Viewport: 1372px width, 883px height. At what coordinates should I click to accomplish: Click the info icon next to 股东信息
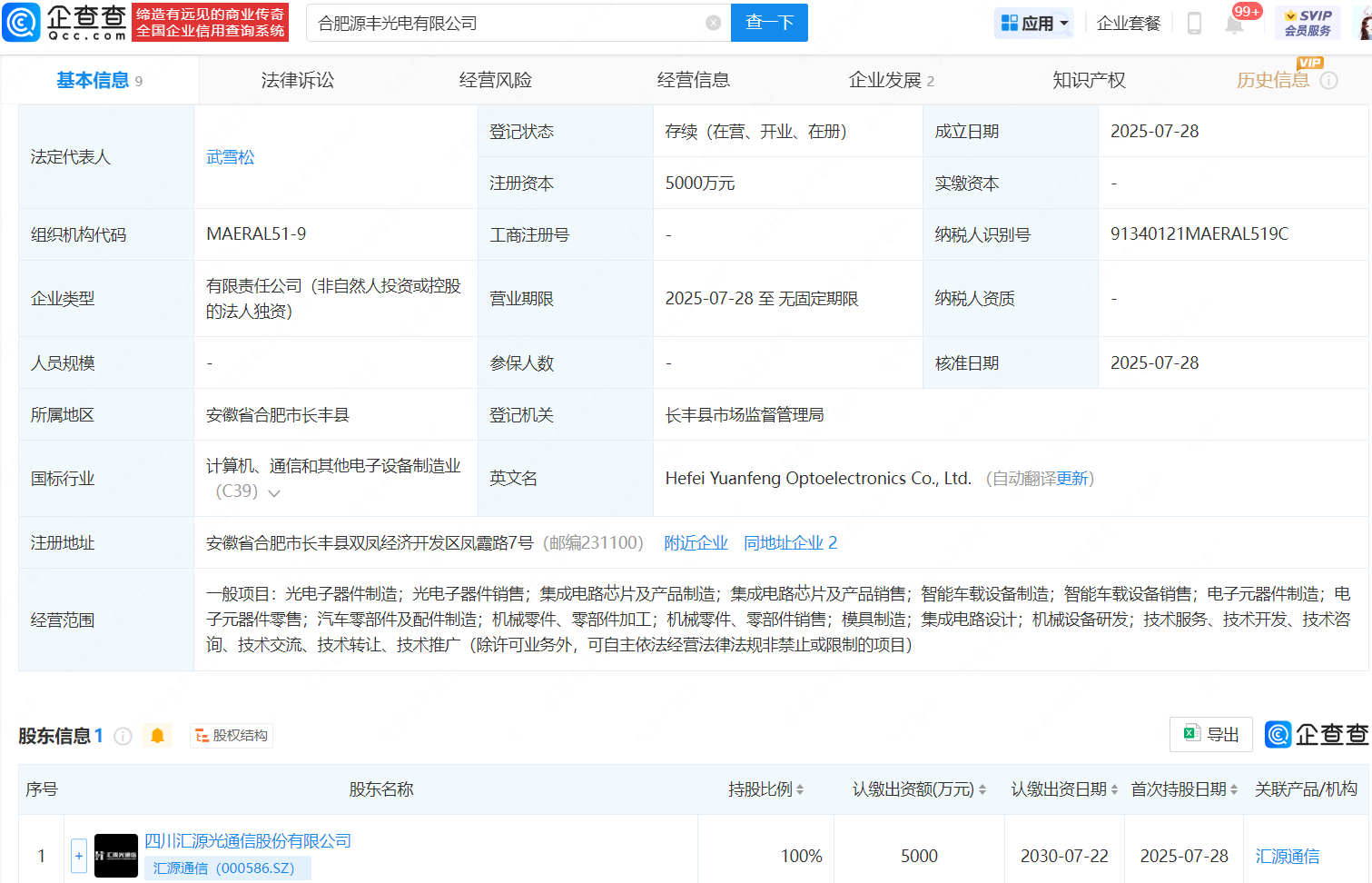(x=123, y=736)
